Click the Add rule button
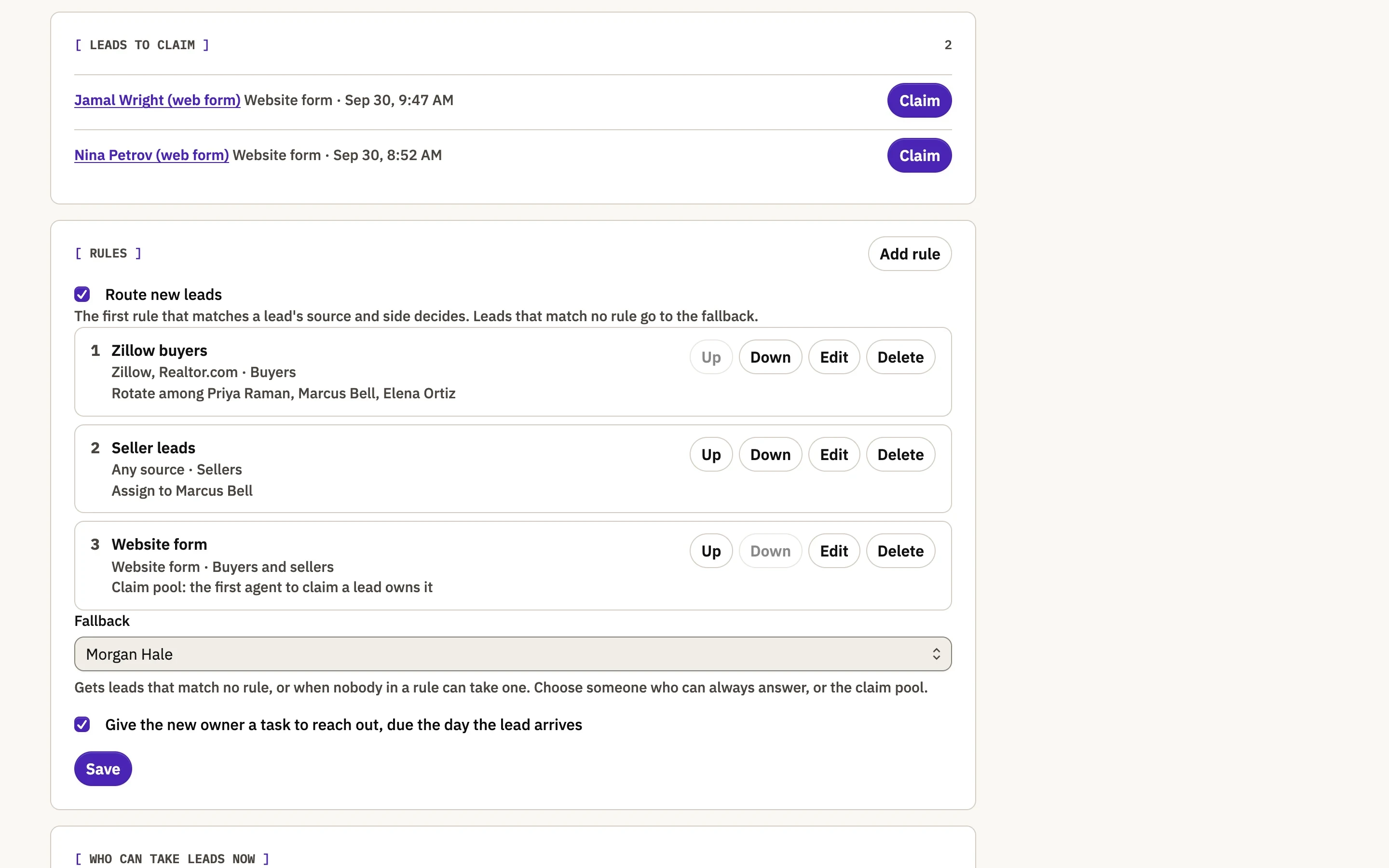 pos(910,254)
